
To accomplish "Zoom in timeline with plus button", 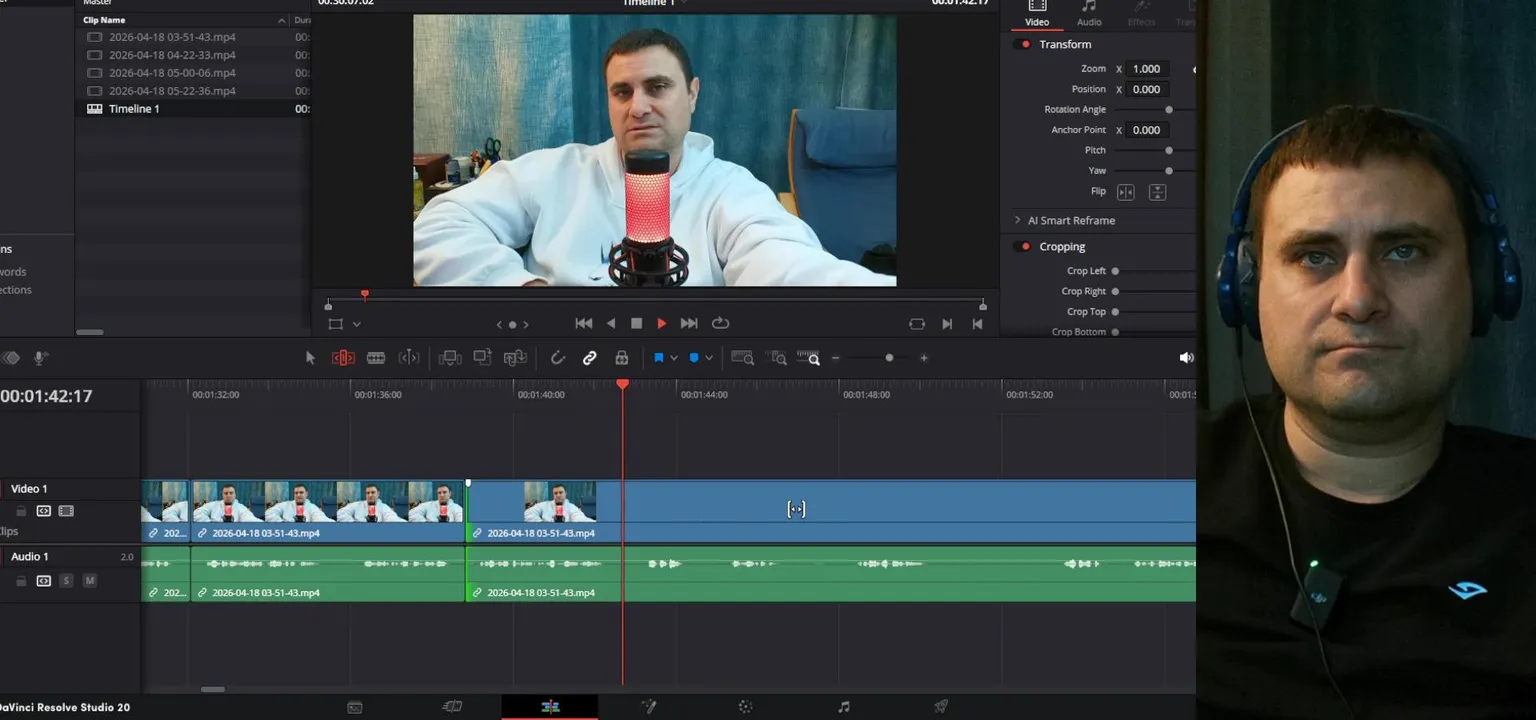I will (x=924, y=358).
